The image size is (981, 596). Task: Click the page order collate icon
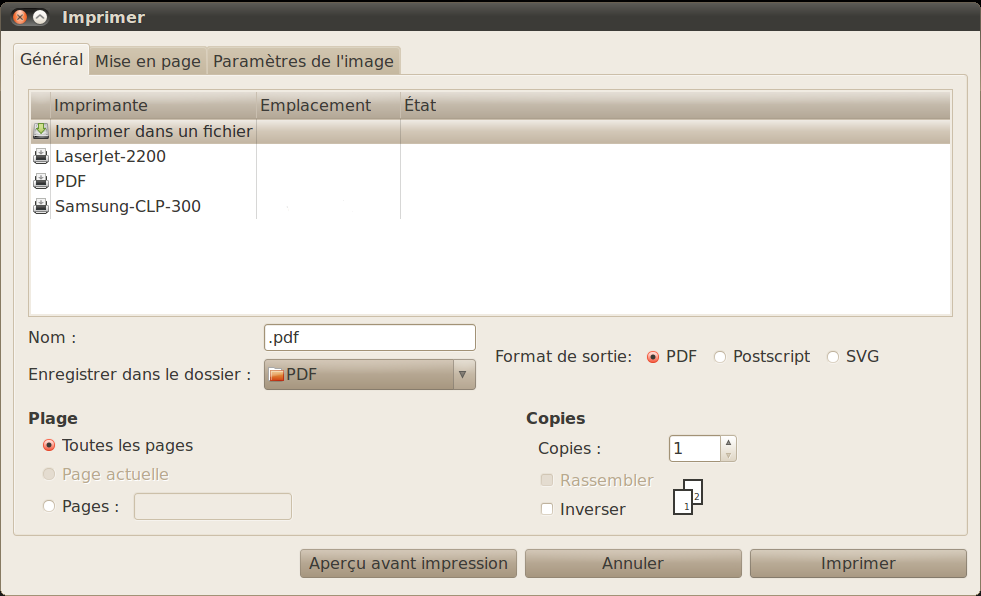(688, 497)
